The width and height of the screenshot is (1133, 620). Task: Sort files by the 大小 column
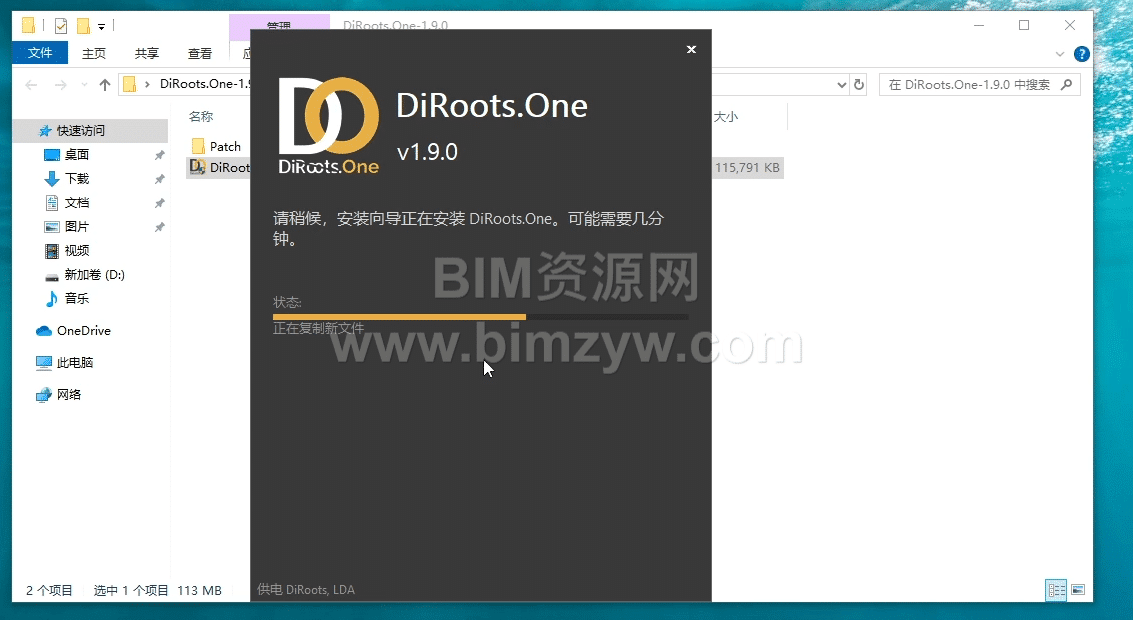pos(726,116)
